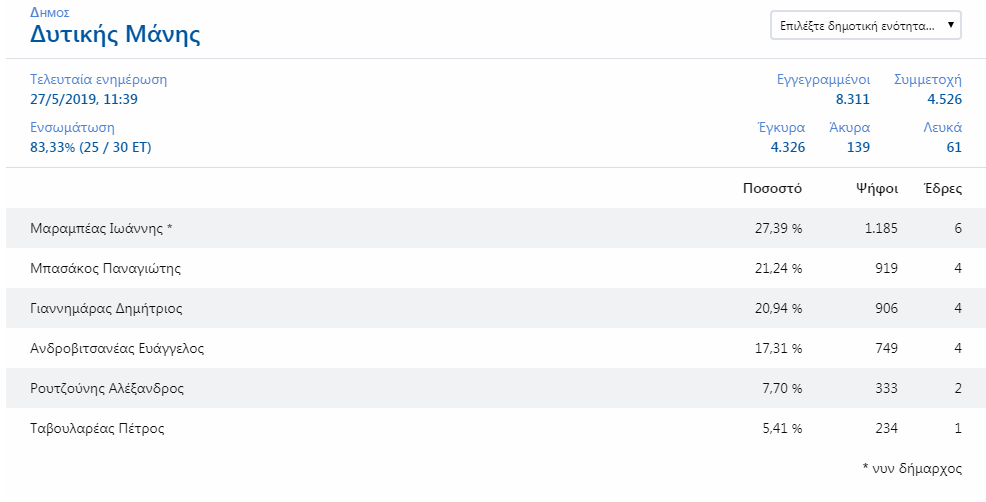986x502 pixels.
Task: Click the Ενσωμάτωση 83,33% value
Action: [91, 148]
